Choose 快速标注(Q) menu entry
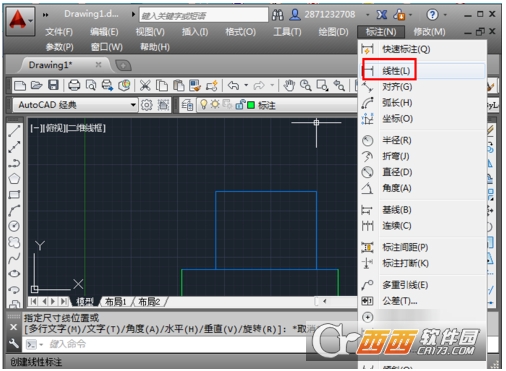This screenshot has width=506, height=371. click(x=423, y=49)
